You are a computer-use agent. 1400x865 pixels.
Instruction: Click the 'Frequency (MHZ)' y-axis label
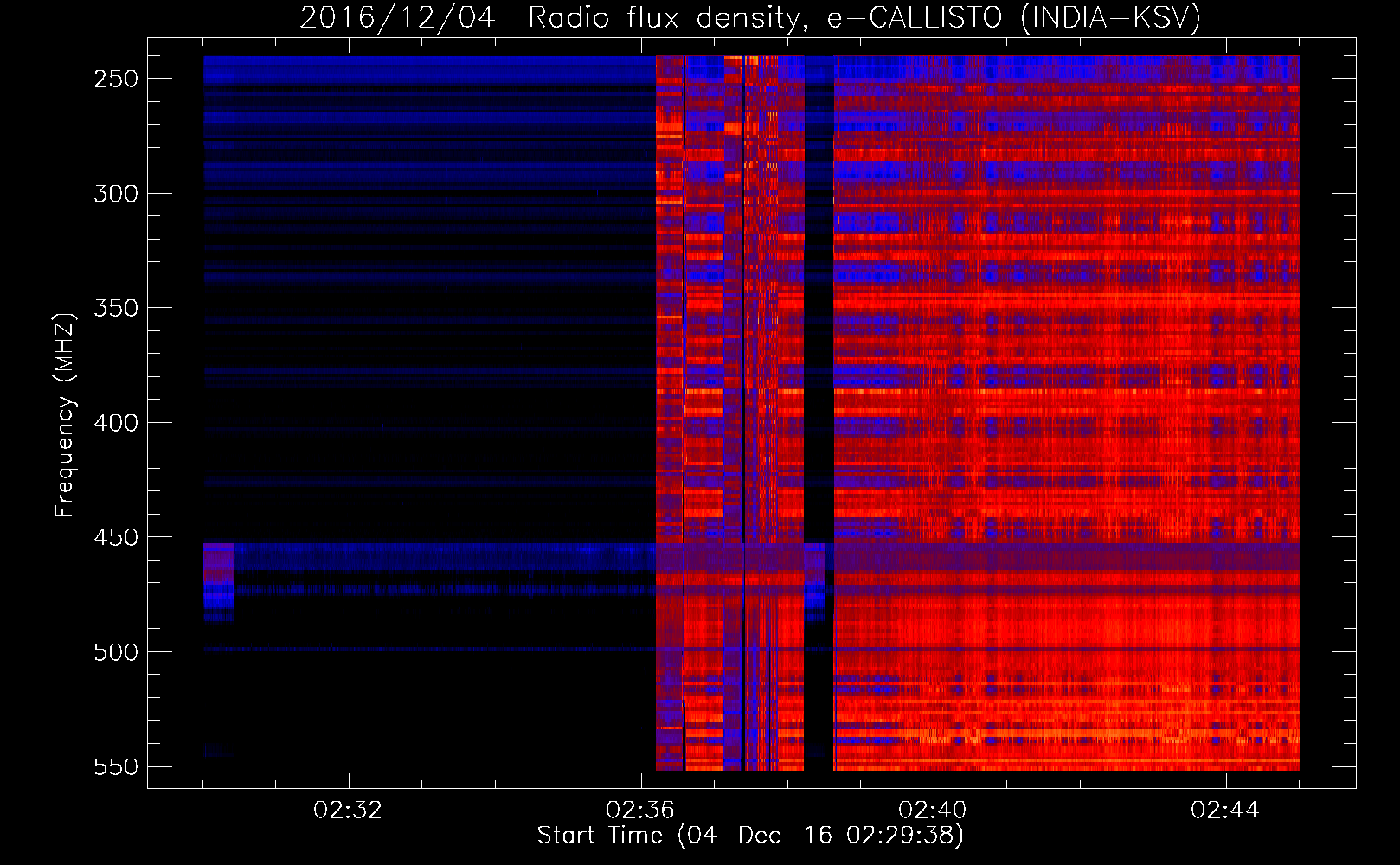click(x=65, y=415)
